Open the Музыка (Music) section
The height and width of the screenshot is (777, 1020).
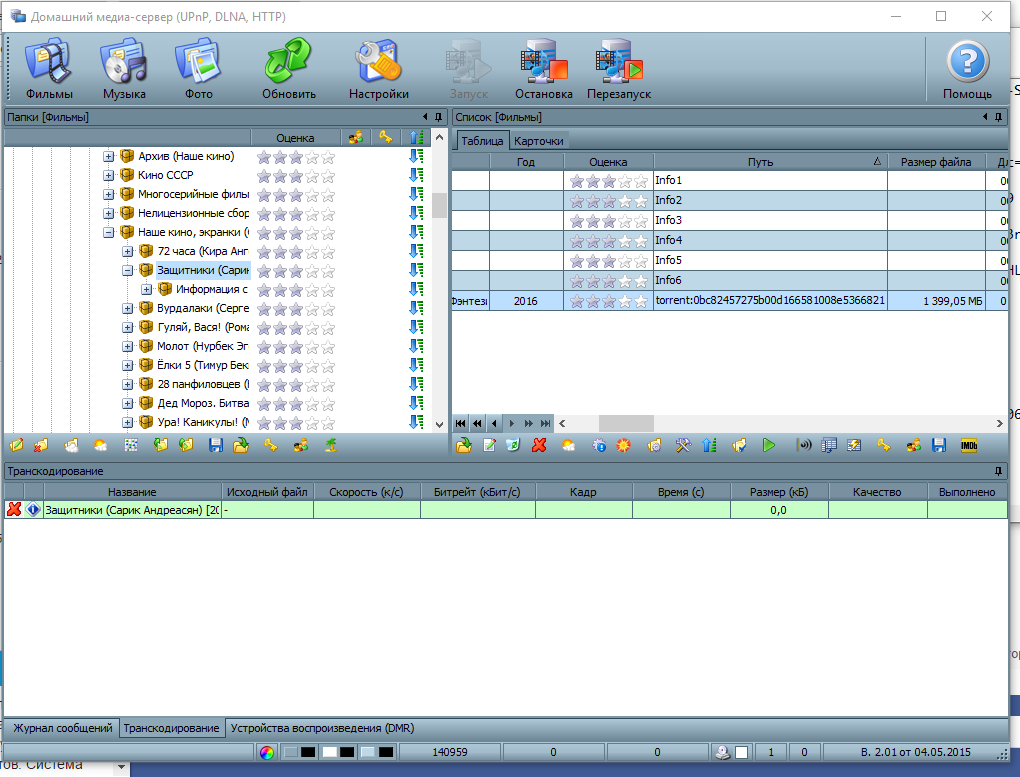124,68
